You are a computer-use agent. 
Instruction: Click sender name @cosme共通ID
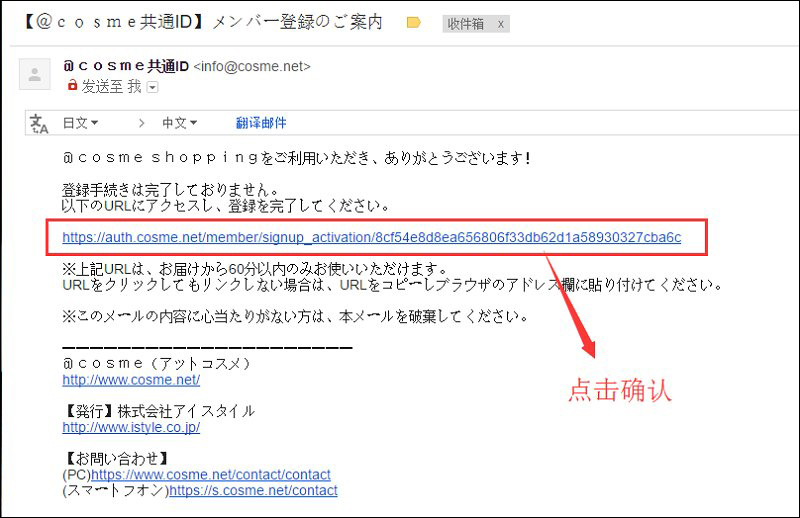click(x=125, y=66)
